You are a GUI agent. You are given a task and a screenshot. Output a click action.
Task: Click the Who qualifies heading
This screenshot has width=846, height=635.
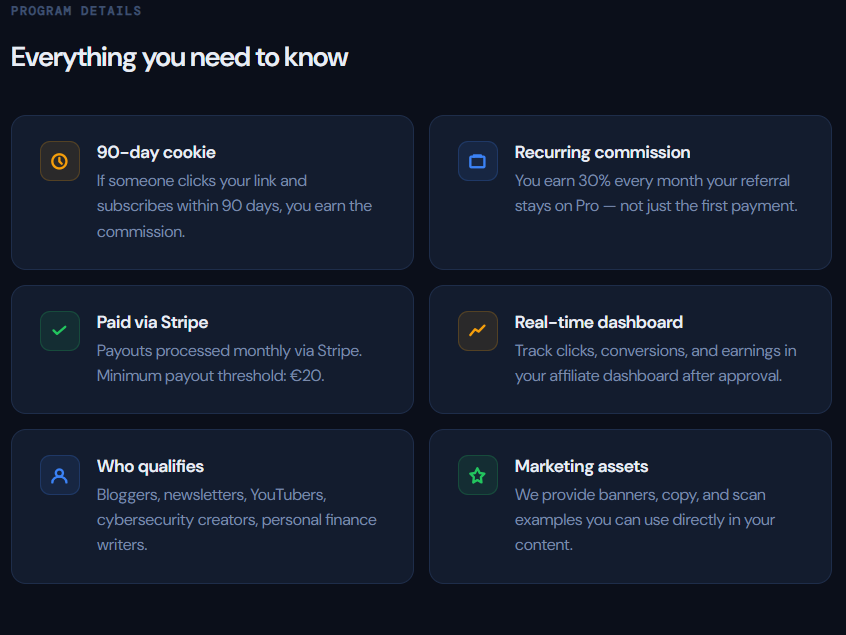tap(150, 466)
